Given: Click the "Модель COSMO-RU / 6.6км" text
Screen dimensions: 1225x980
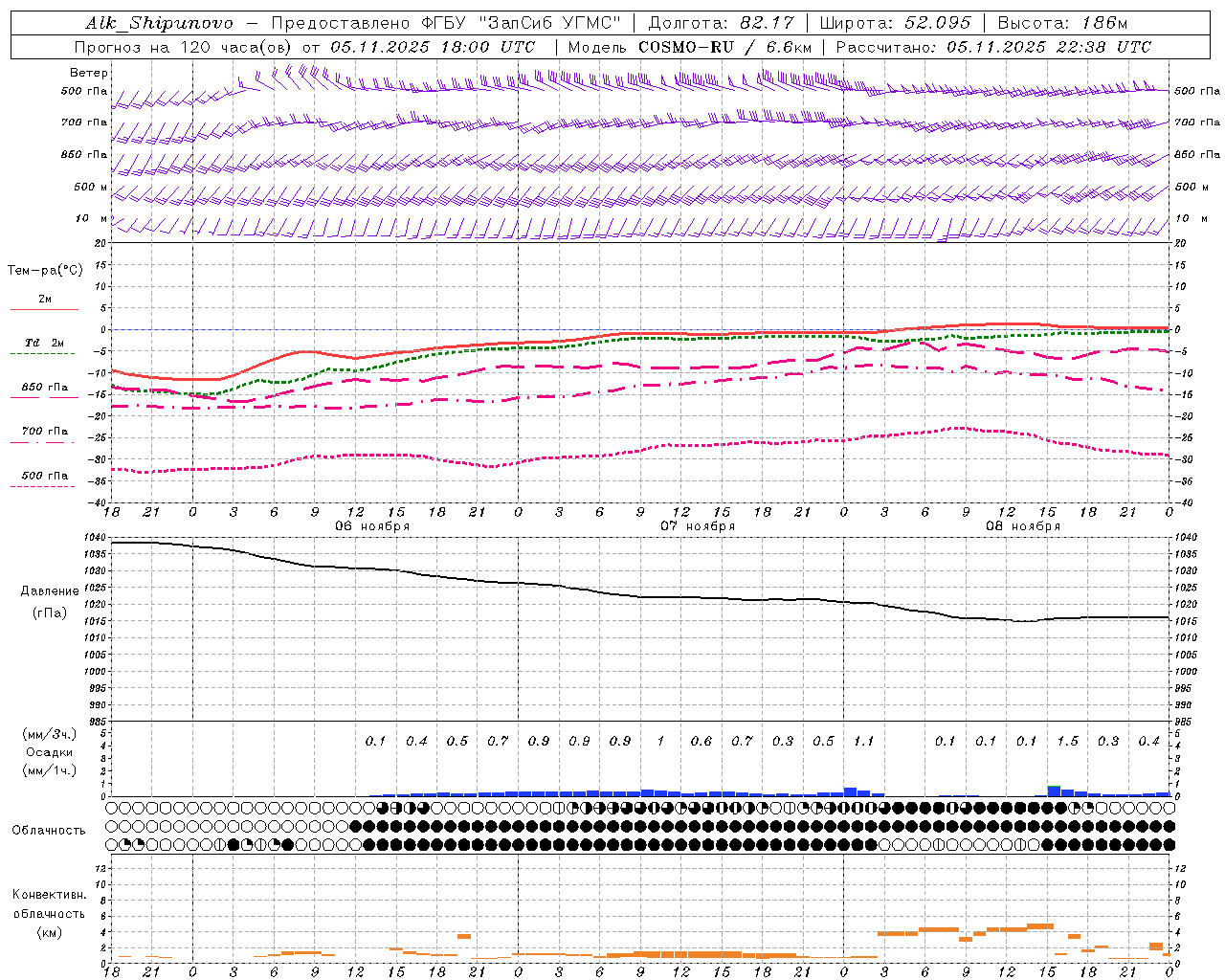Looking at the screenshot, I should [x=689, y=47].
